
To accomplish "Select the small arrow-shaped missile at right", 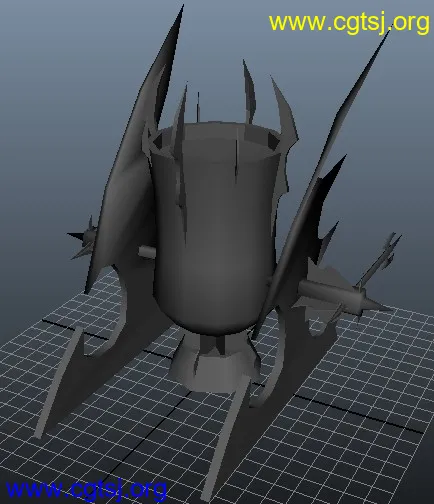I will pyautogui.click(x=380, y=259).
